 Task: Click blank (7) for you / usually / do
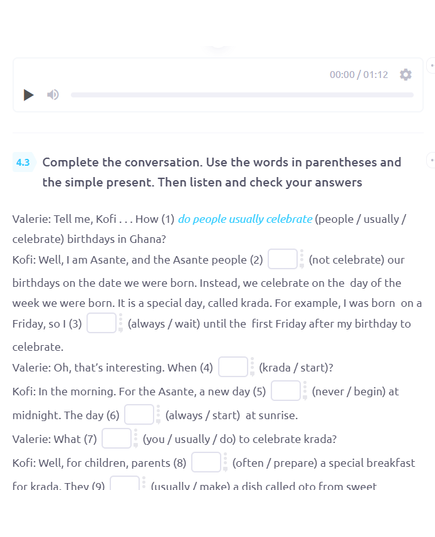tap(116, 438)
